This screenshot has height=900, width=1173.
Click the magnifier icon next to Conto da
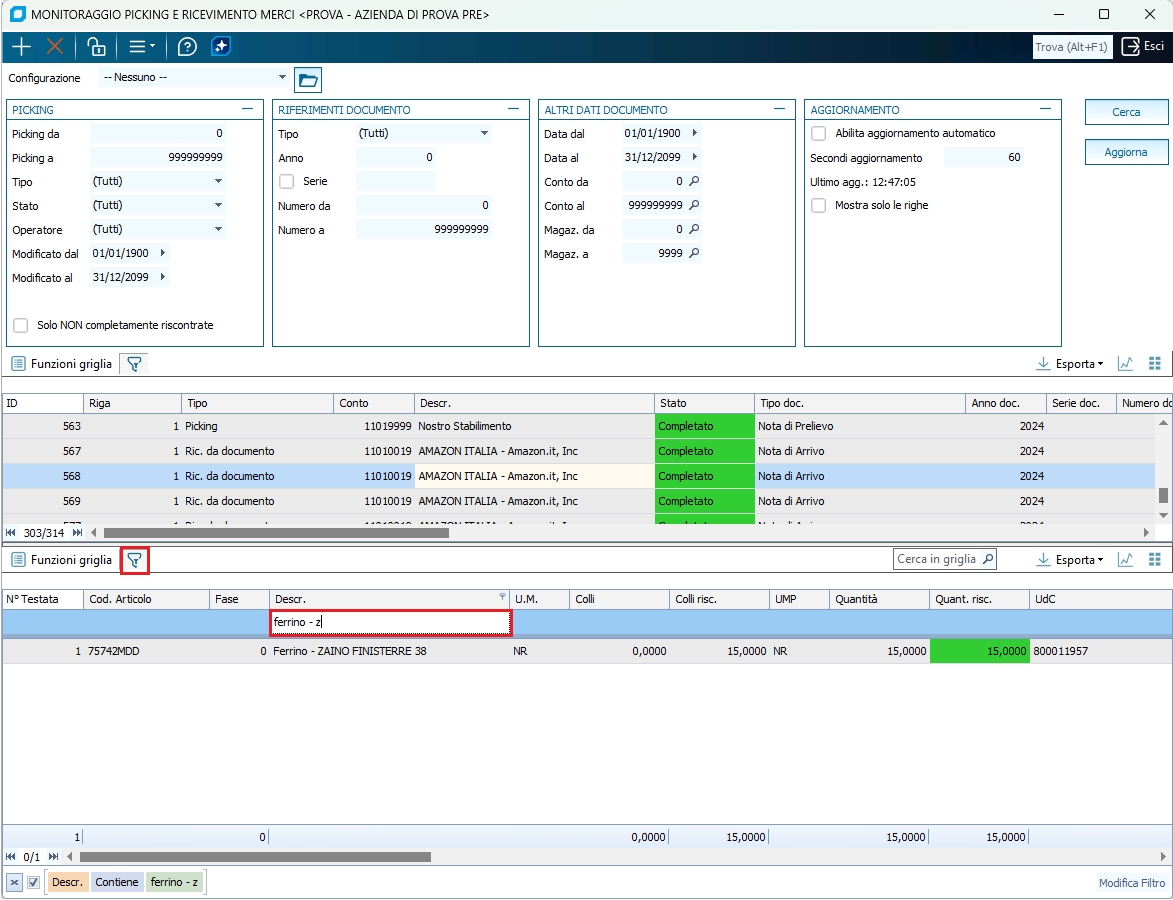(x=694, y=182)
